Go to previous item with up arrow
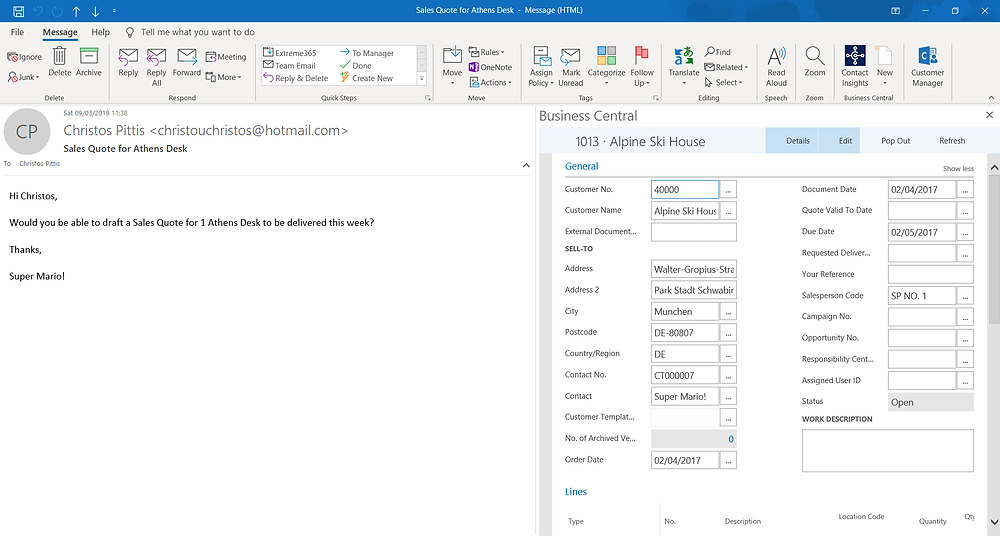 click(77, 11)
